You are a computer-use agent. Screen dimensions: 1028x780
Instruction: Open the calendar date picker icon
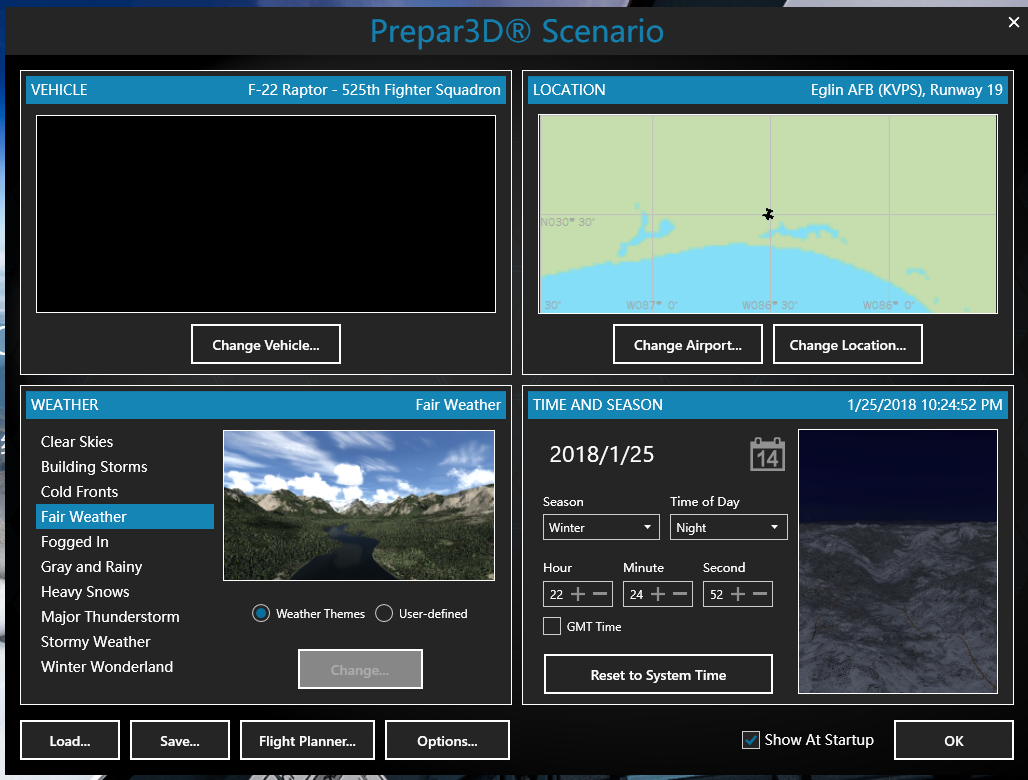[x=767, y=454]
